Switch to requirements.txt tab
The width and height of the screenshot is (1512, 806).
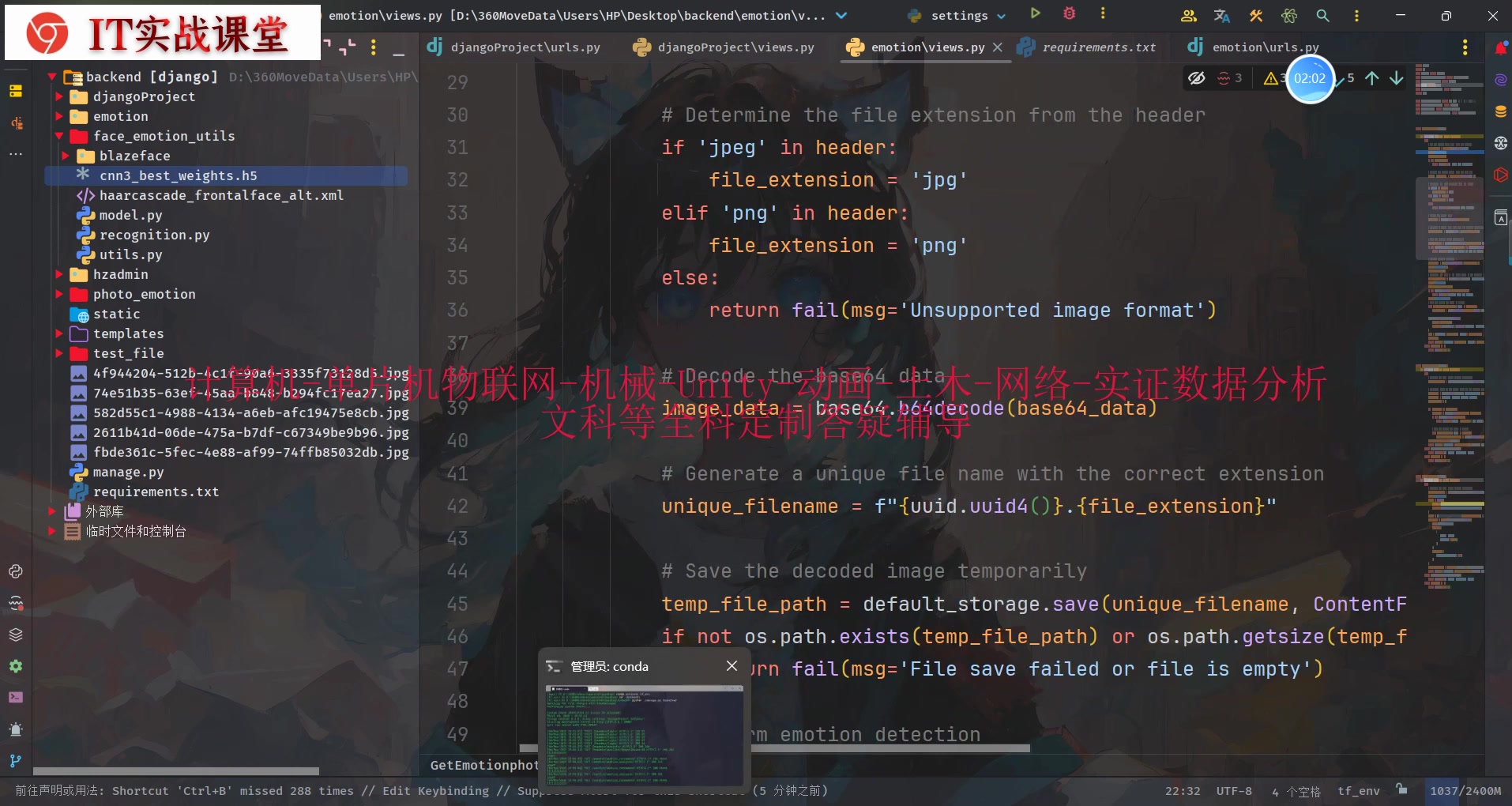[x=1087, y=47]
